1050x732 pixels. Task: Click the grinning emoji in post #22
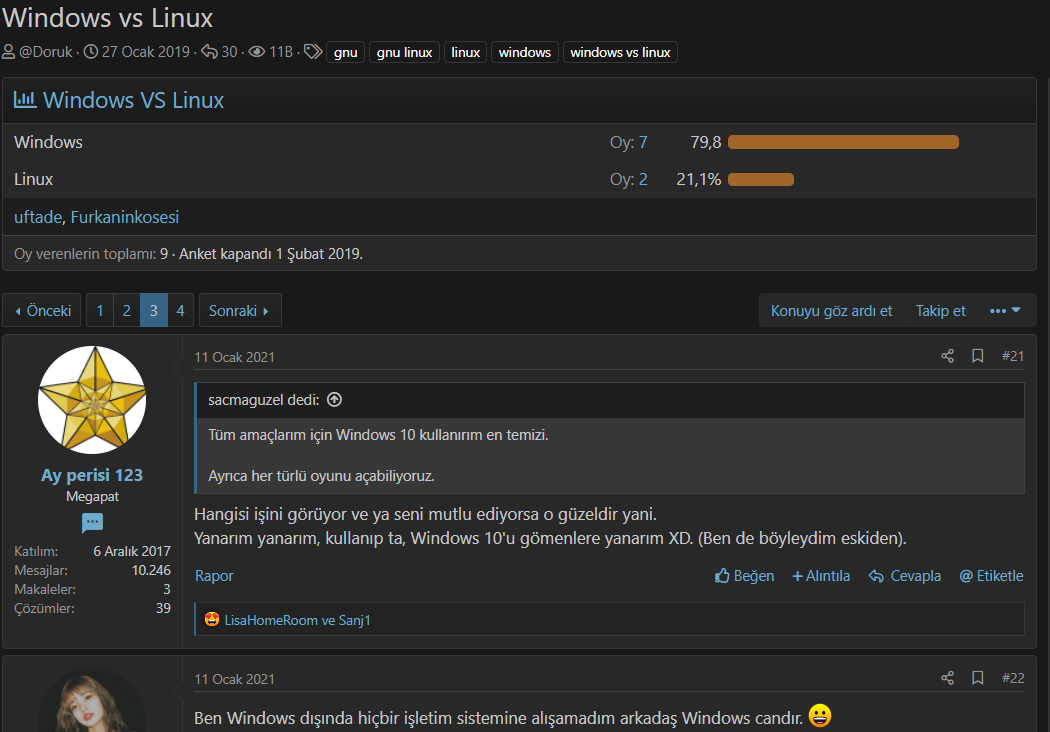[x=820, y=716]
